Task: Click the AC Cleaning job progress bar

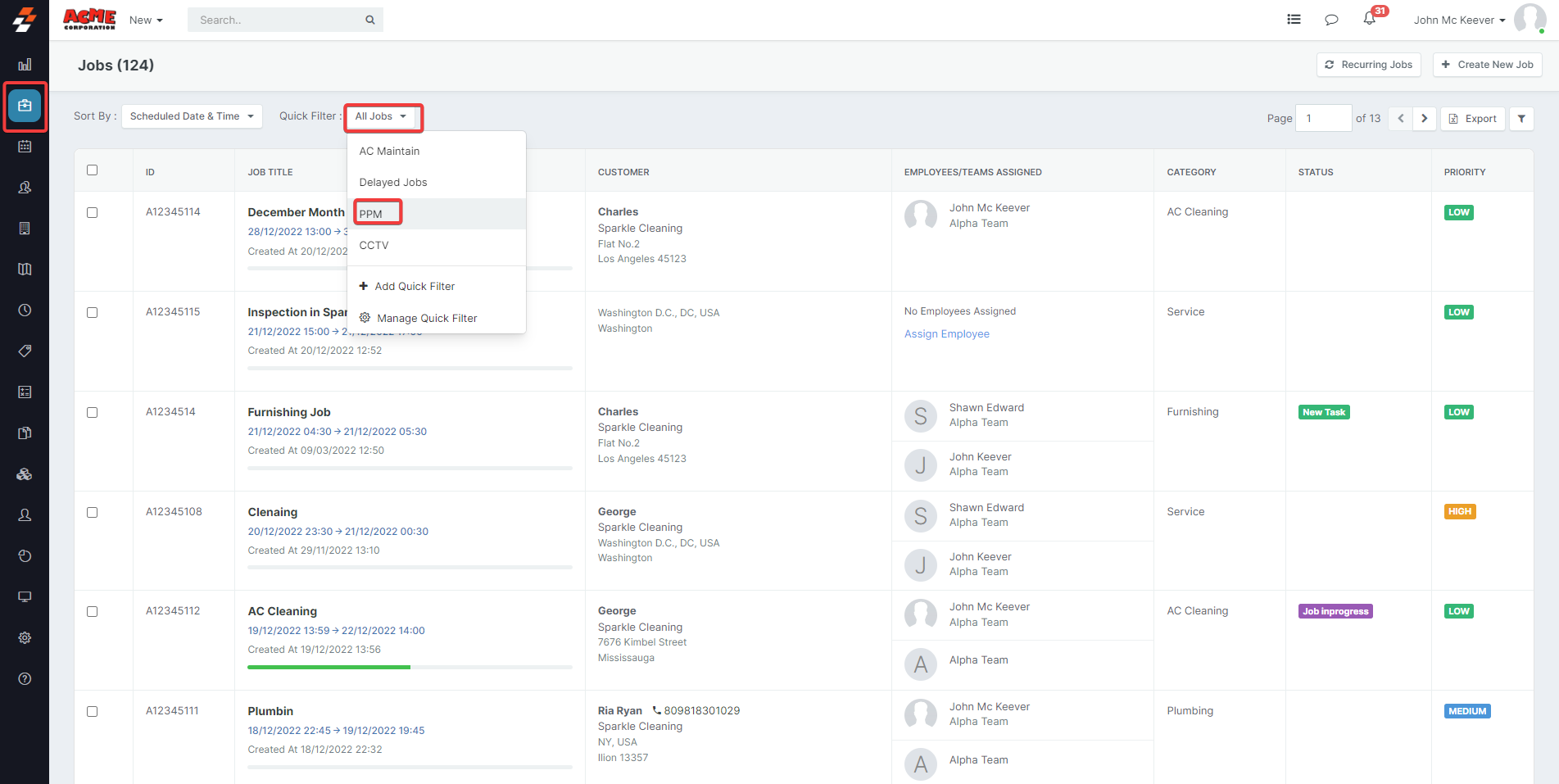Action: 410,668
